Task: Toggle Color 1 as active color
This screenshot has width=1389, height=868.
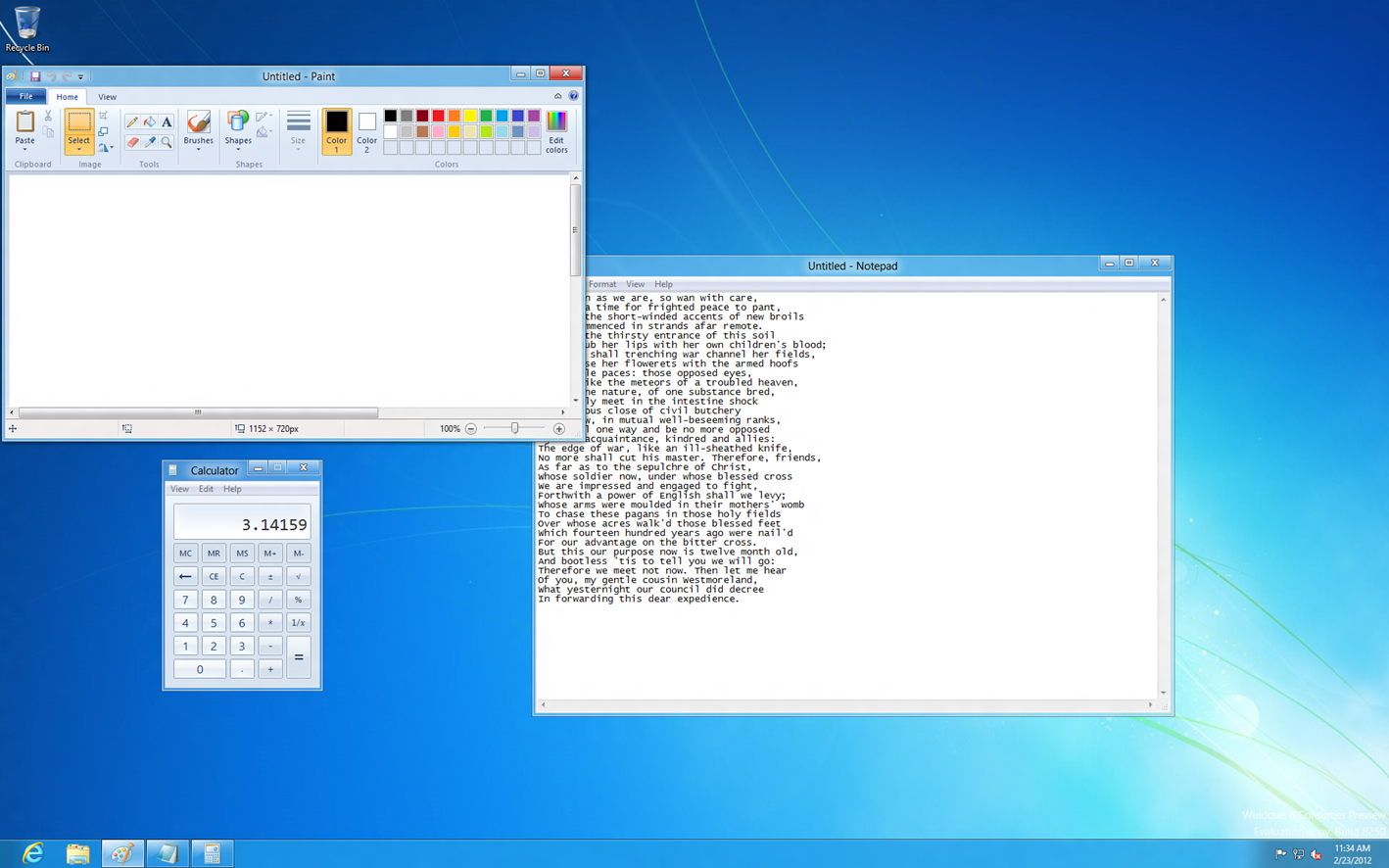Action: pos(336,131)
